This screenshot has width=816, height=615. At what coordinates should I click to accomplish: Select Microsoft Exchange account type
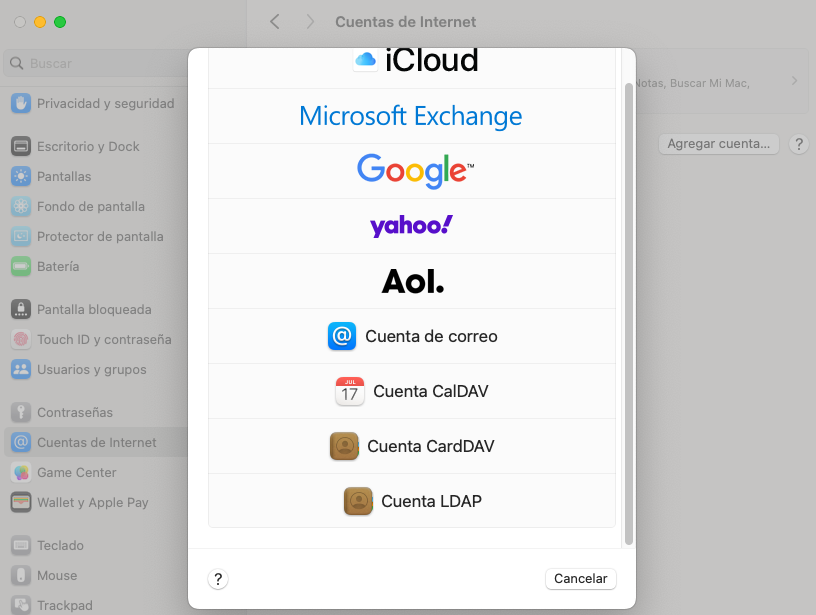(411, 116)
